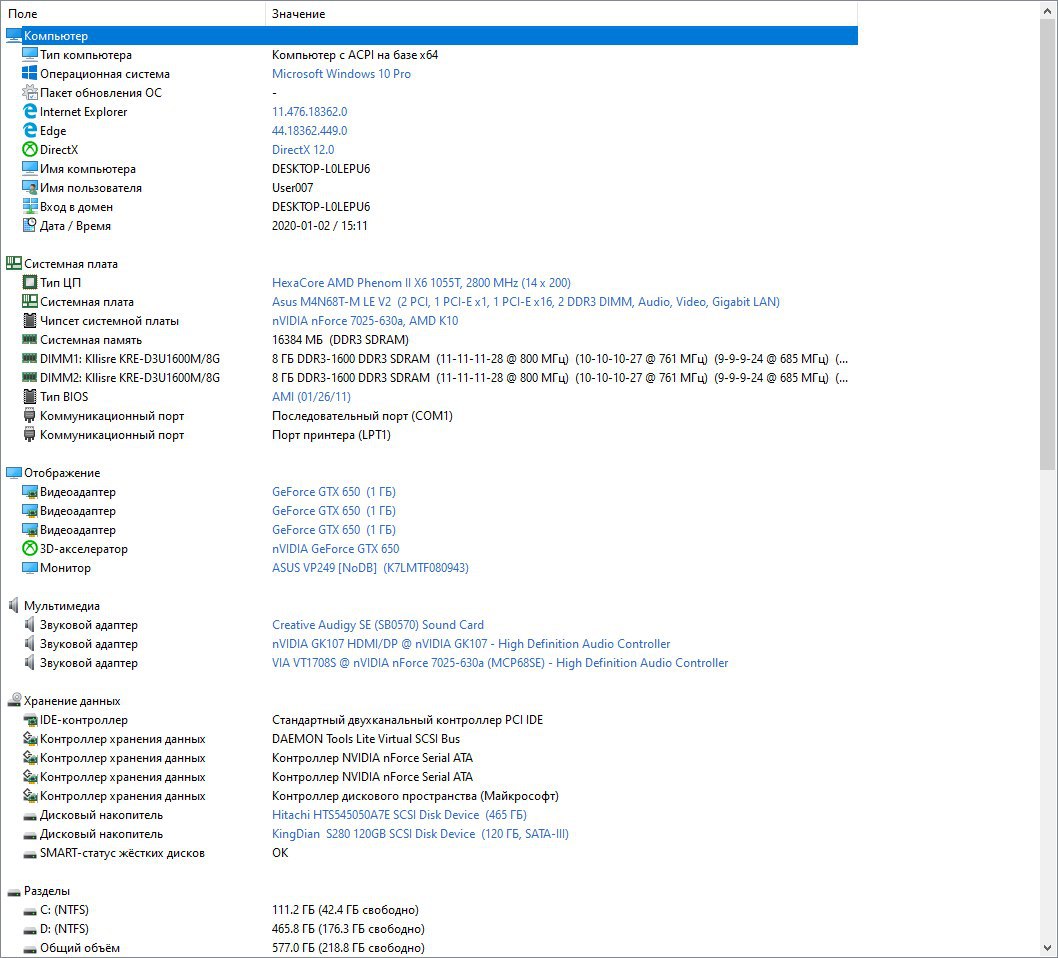This screenshot has height=958, width=1058.
Task: Open the nVIDIA GeForce GTX 650 accelerator link
Action: pos(335,548)
